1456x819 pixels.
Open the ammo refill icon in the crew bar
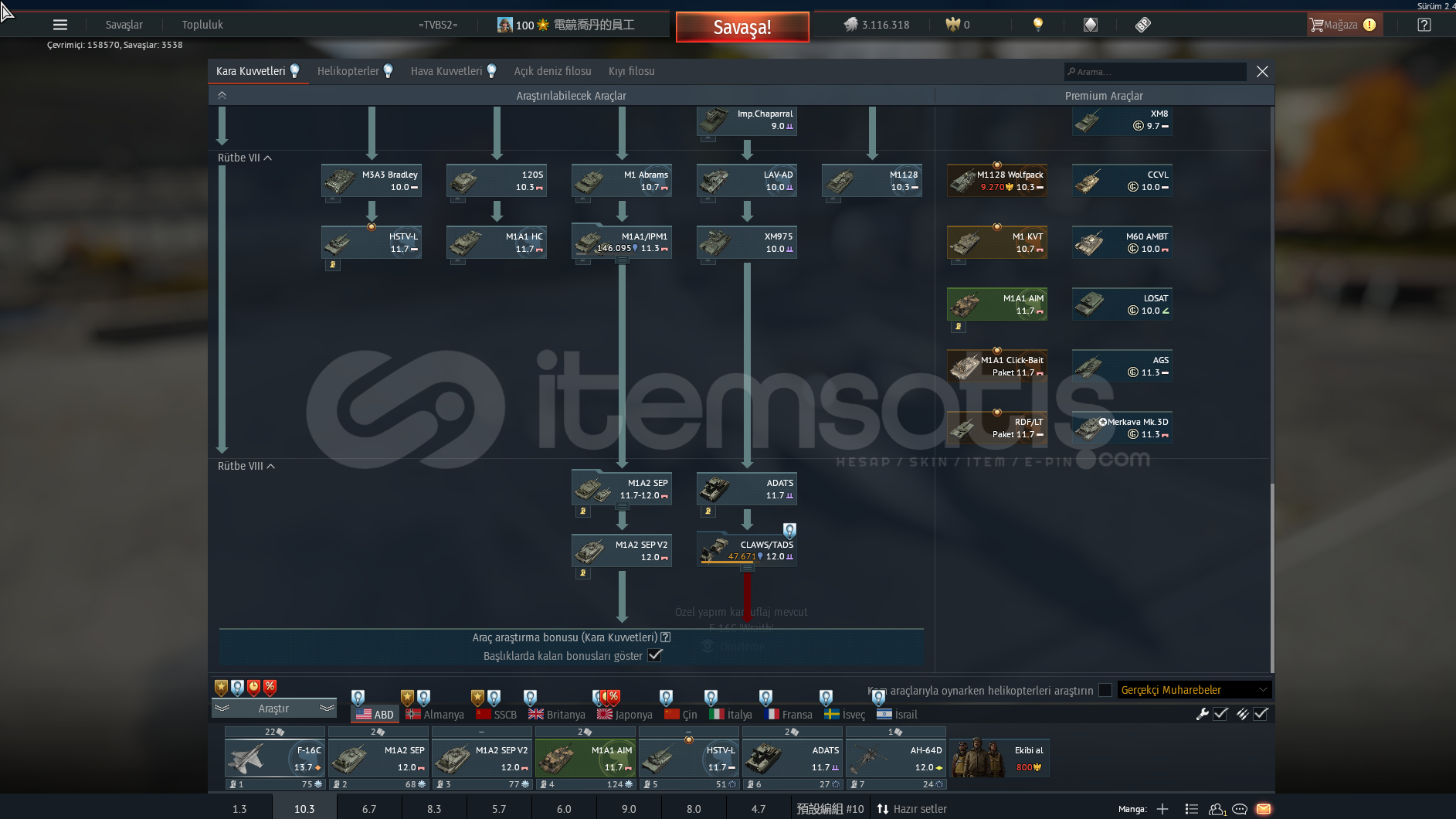point(1242,714)
